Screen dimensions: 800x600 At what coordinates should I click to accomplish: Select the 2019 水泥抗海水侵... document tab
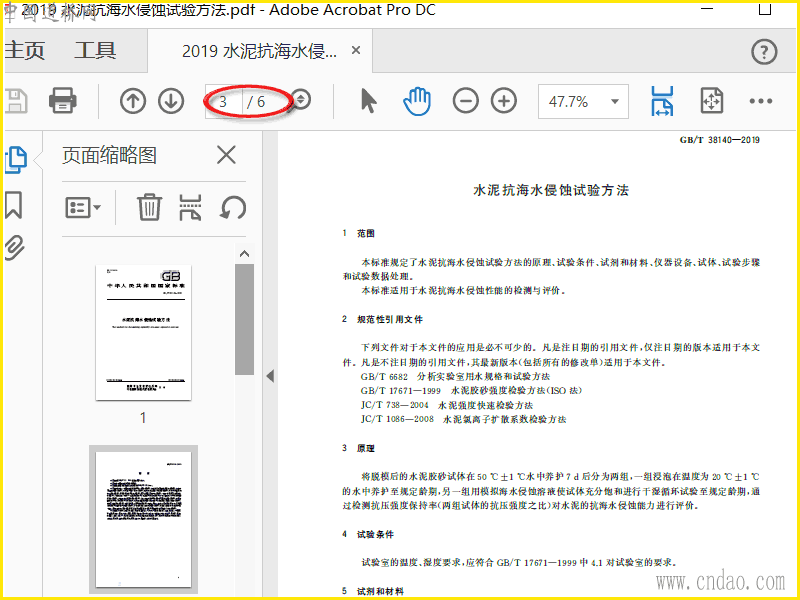coord(259,51)
